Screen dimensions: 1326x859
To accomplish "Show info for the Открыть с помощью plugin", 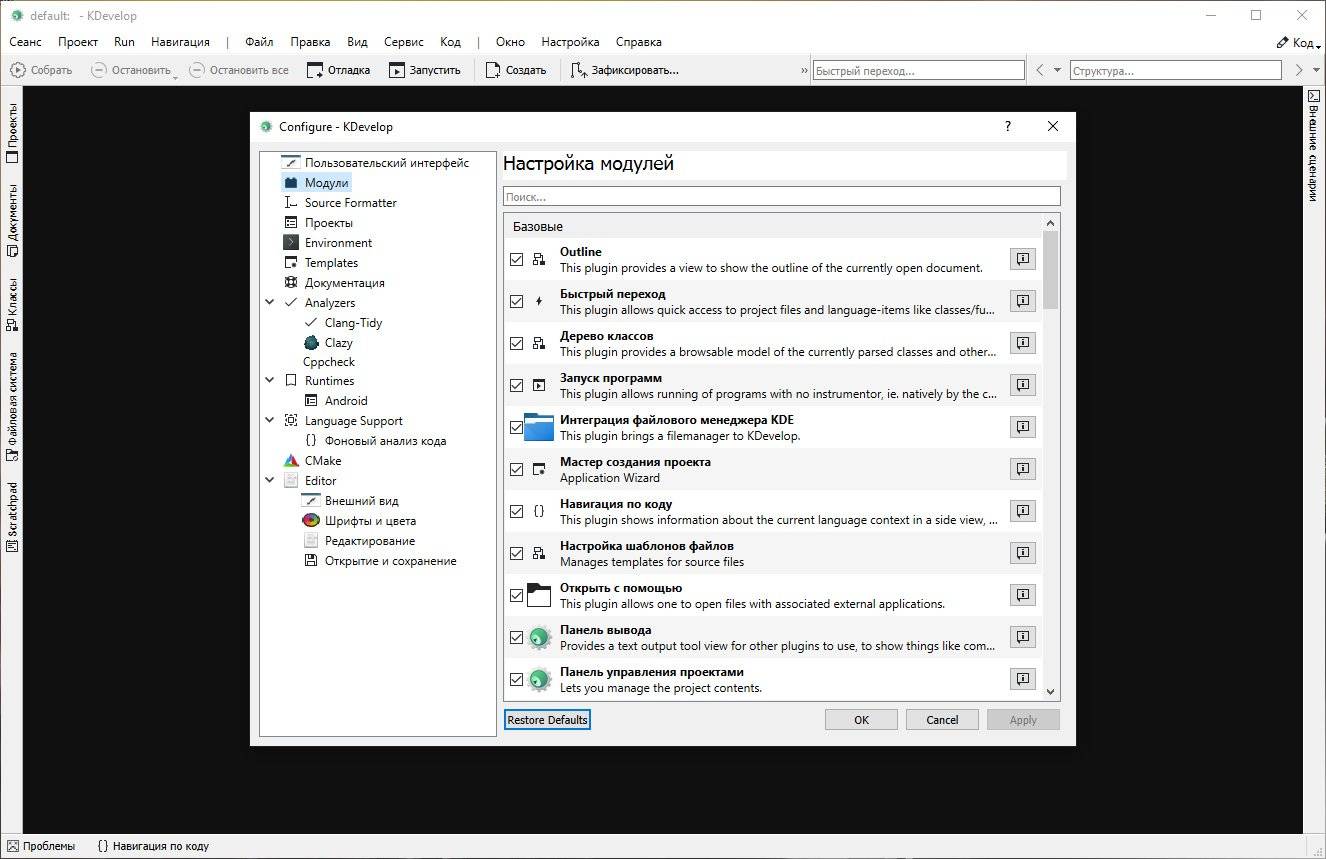I will click(1023, 595).
